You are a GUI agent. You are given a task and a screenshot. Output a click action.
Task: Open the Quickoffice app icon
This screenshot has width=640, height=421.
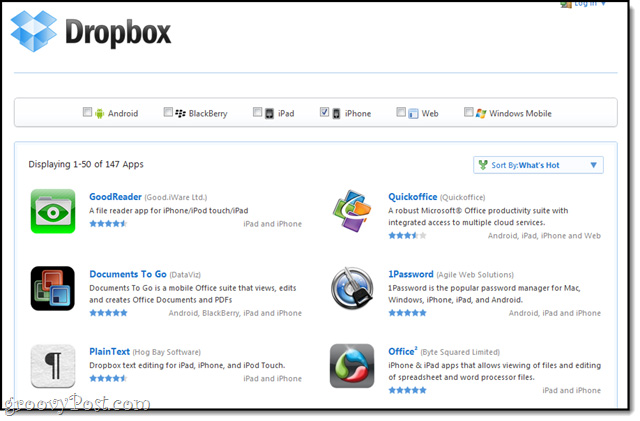[x=352, y=211]
